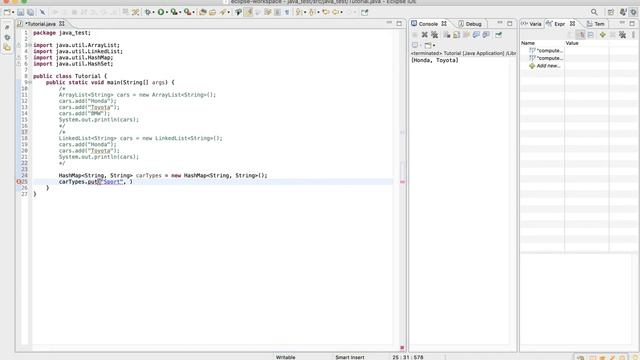Click the New file wizard toolbar icon
640x360 pixels.
(7, 12)
